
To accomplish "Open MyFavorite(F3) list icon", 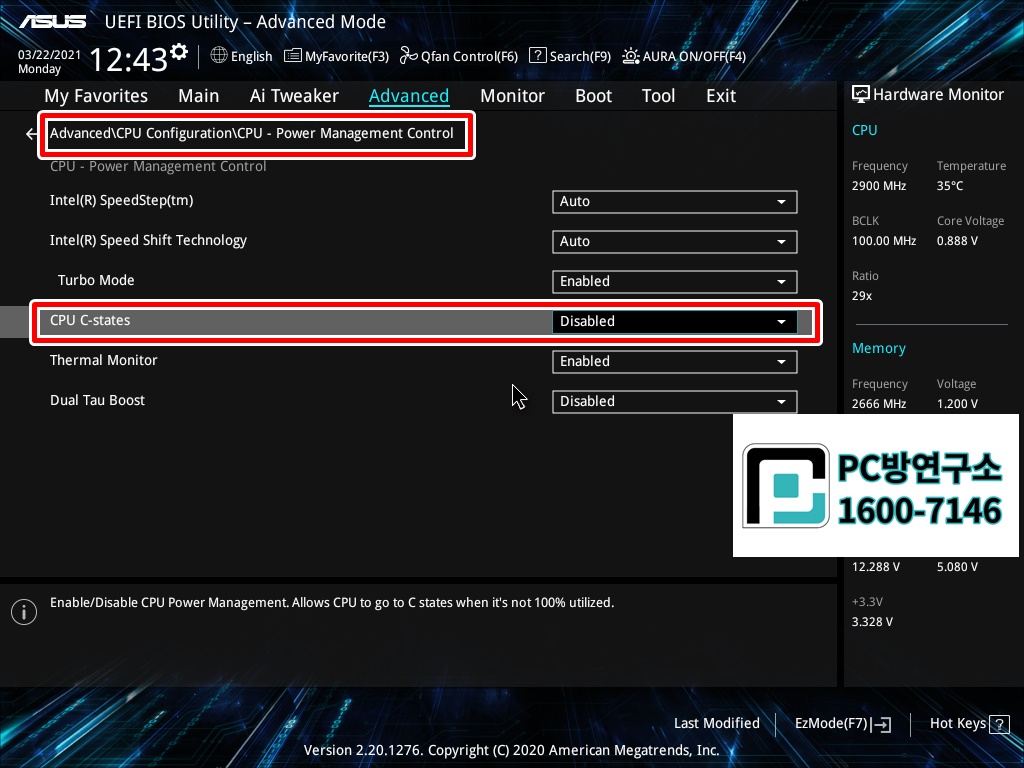I will [x=293, y=56].
